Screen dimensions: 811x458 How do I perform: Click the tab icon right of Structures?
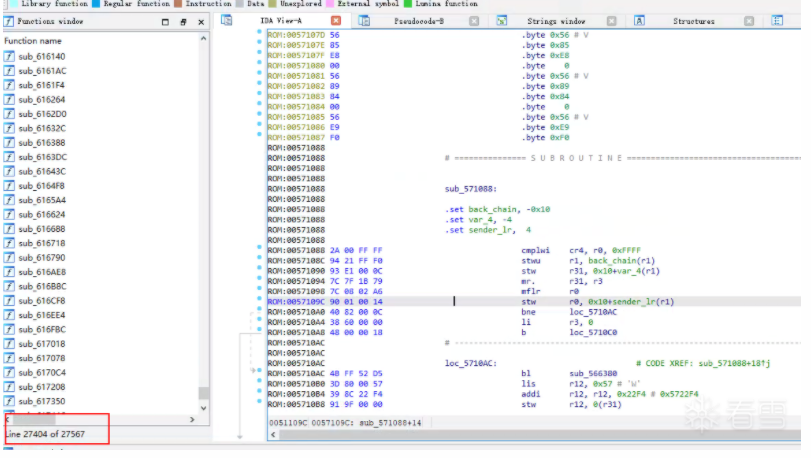[777, 21]
